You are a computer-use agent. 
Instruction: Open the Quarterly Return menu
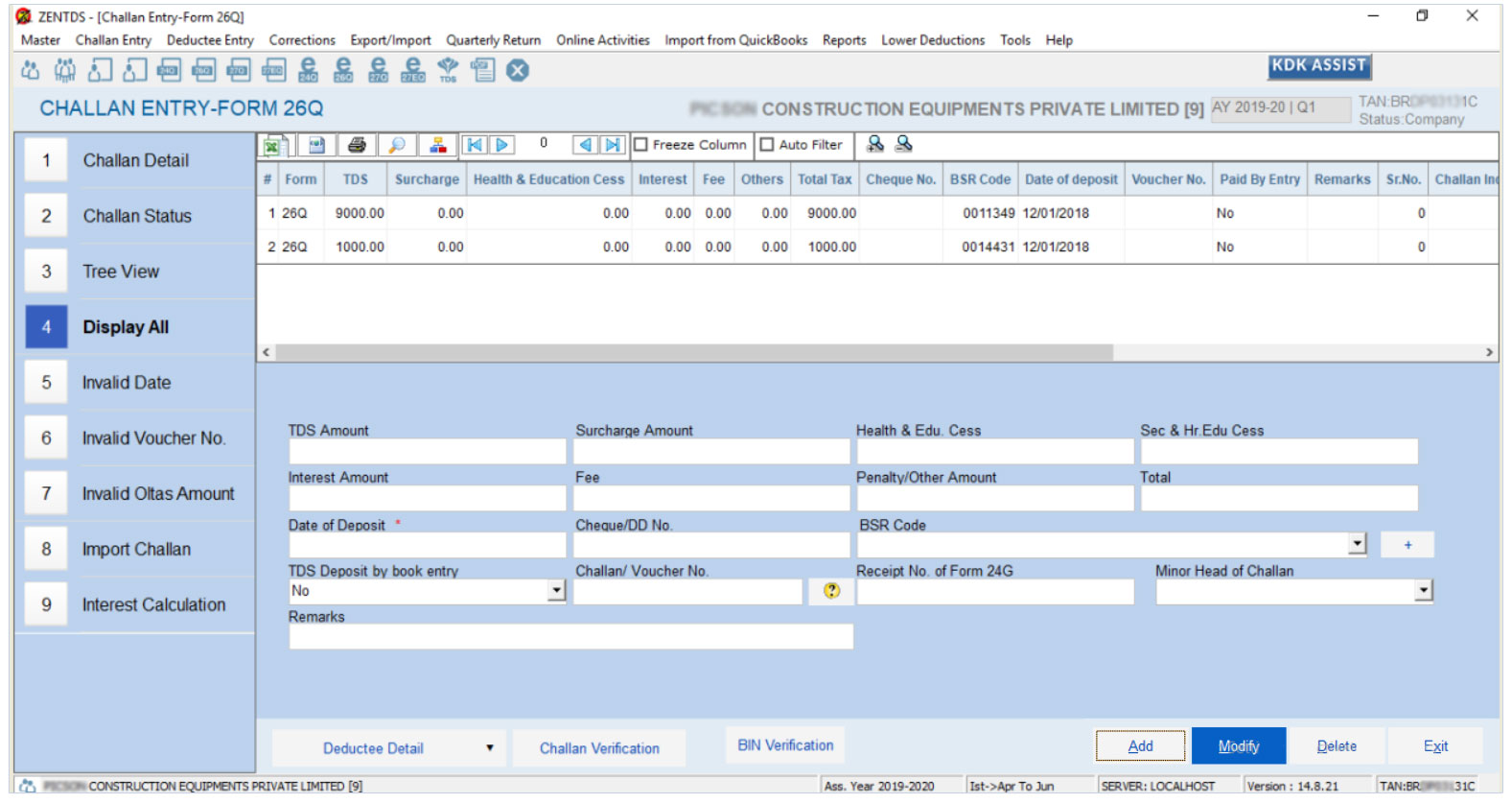pos(493,40)
